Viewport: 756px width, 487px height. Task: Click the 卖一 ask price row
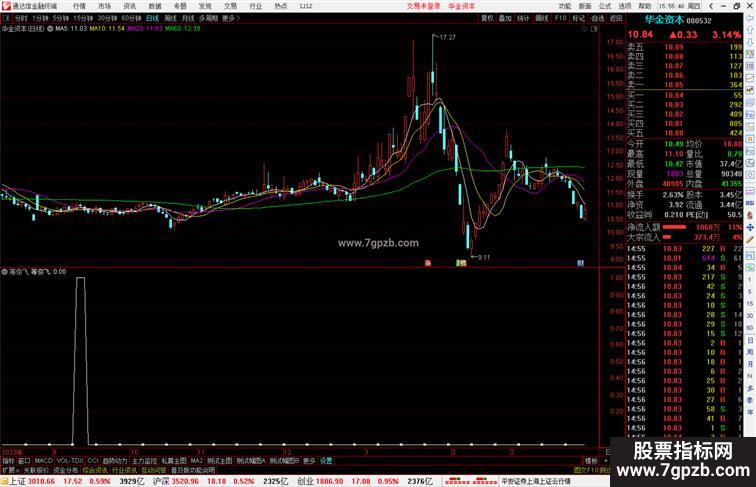pyautogui.click(x=685, y=85)
